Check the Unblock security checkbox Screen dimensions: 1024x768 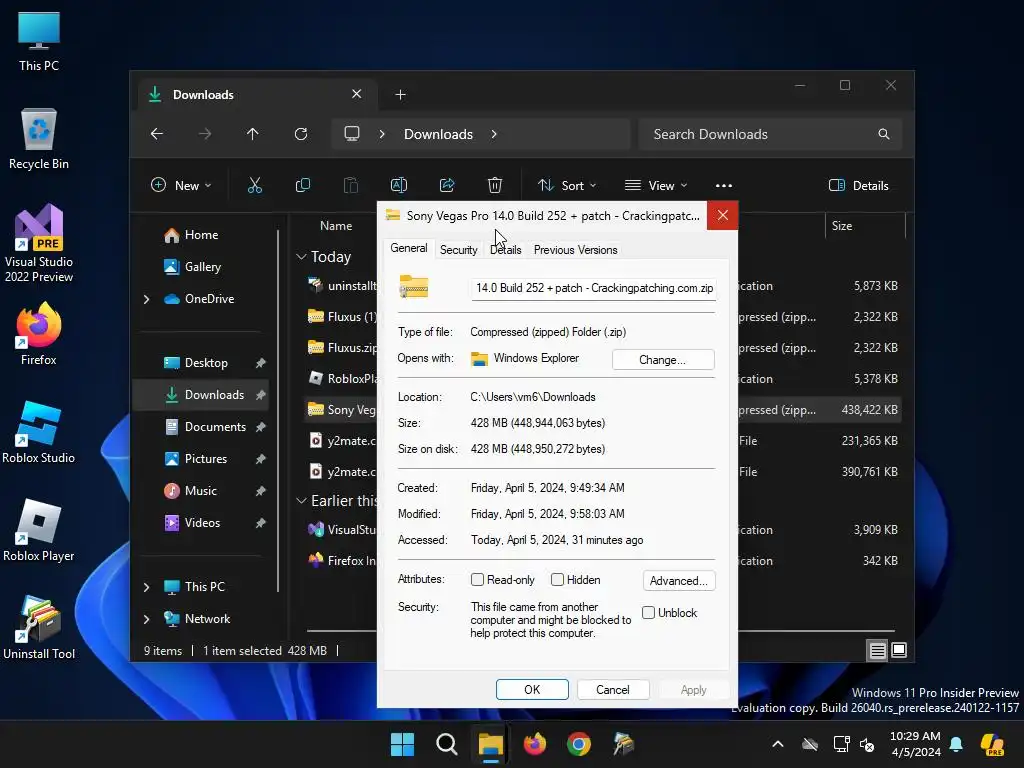click(648, 613)
